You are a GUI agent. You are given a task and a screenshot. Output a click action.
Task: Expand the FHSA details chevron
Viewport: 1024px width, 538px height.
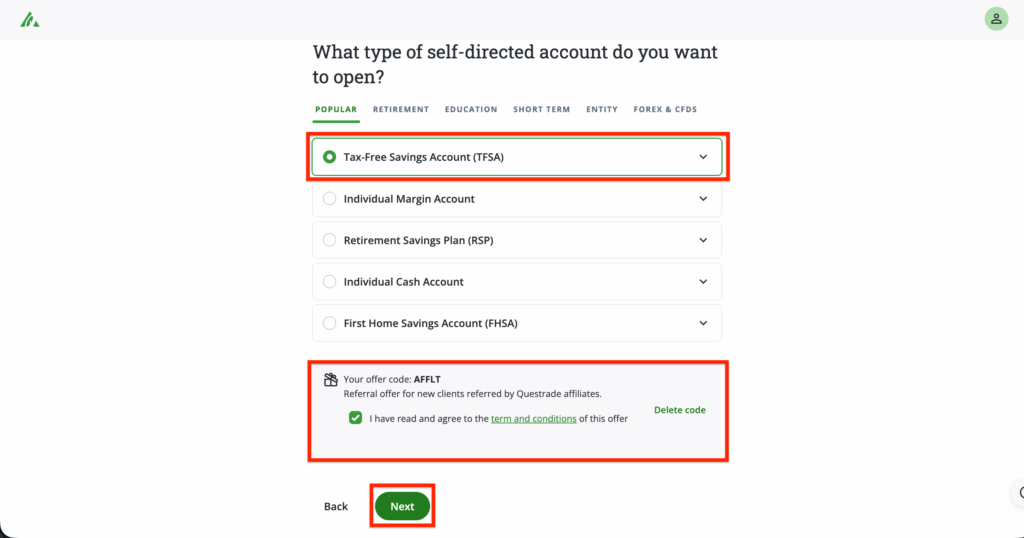[703, 324]
